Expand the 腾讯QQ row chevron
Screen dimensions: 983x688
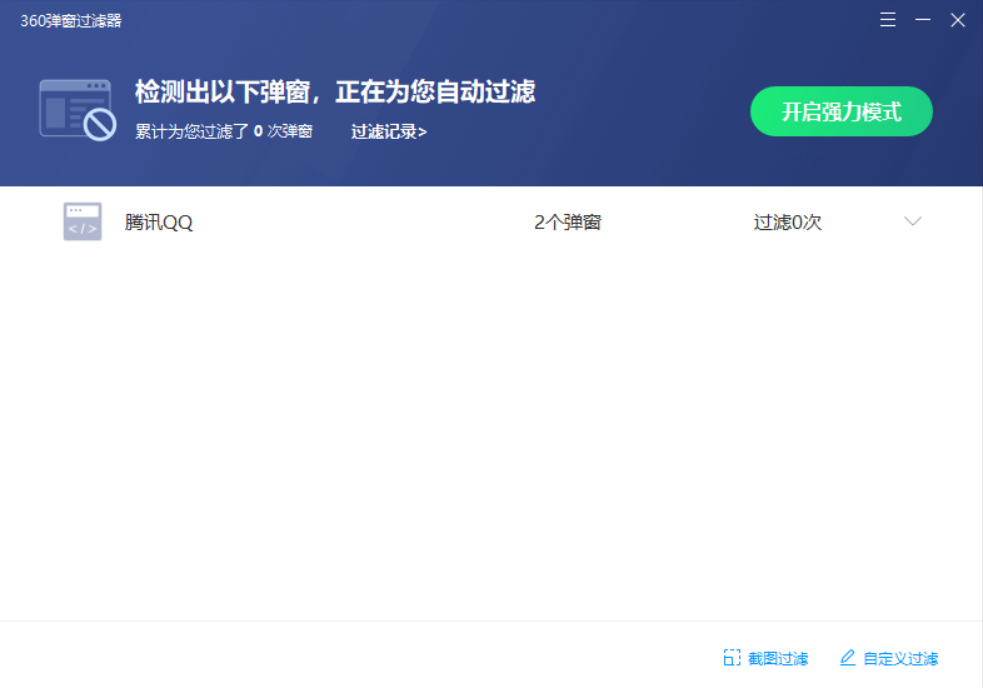tap(912, 221)
